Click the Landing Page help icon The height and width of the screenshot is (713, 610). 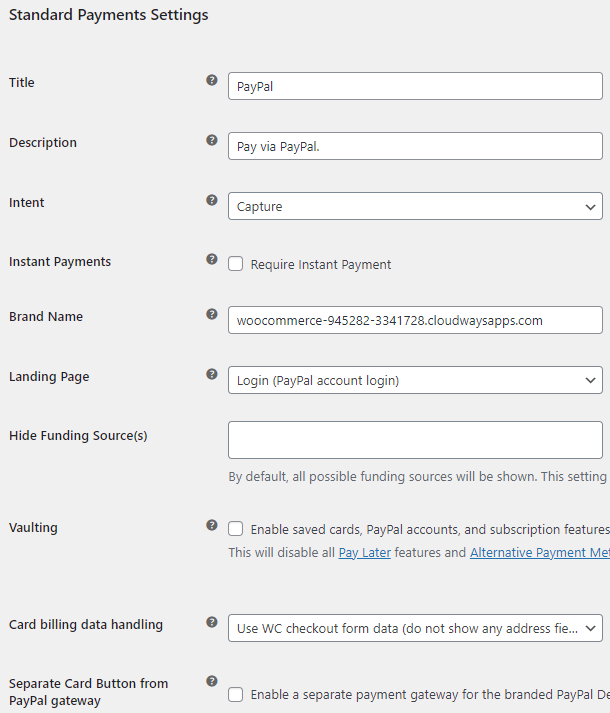coord(212,374)
